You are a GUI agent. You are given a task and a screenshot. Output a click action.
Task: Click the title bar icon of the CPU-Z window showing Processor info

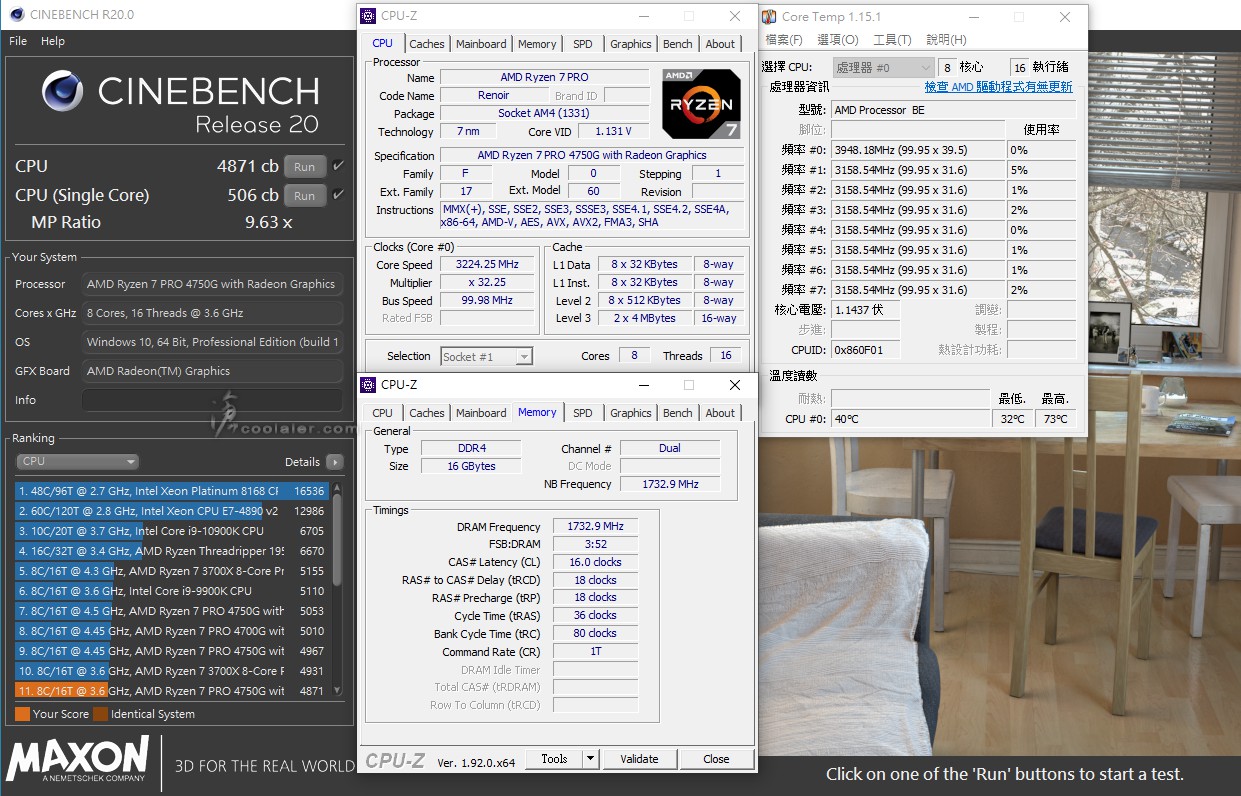pos(370,16)
